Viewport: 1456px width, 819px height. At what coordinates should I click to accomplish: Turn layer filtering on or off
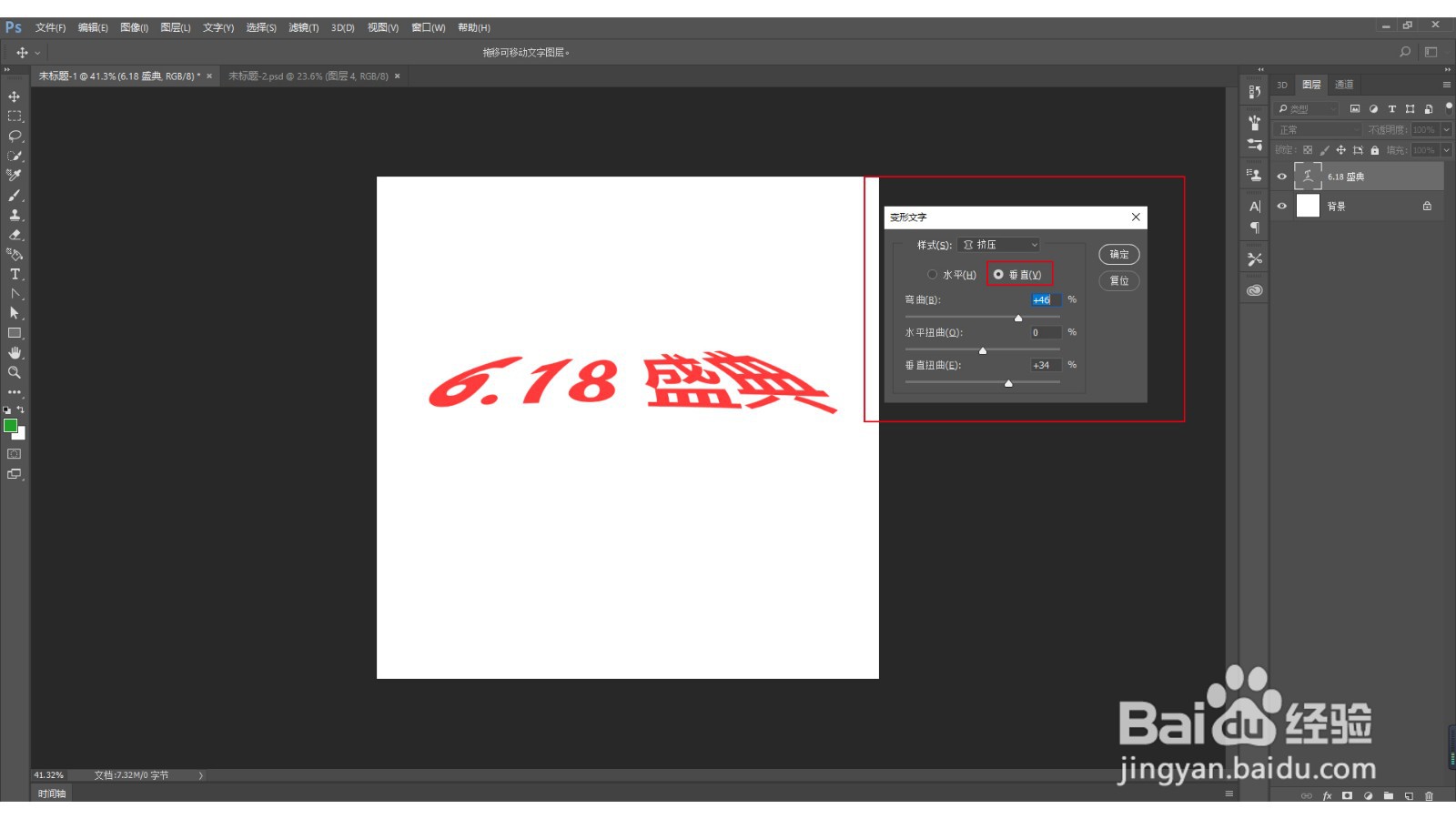point(1449,106)
